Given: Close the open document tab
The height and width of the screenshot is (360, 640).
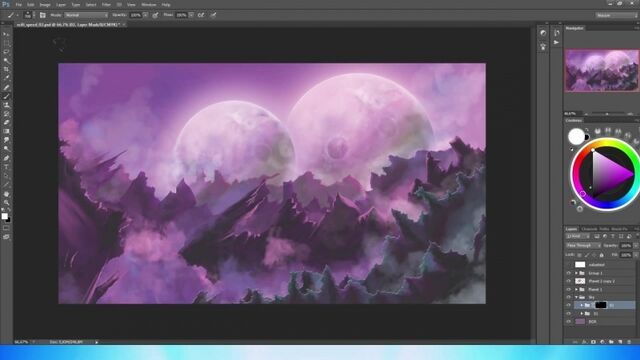Looking at the screenshot, I should (x=124, y=25).
